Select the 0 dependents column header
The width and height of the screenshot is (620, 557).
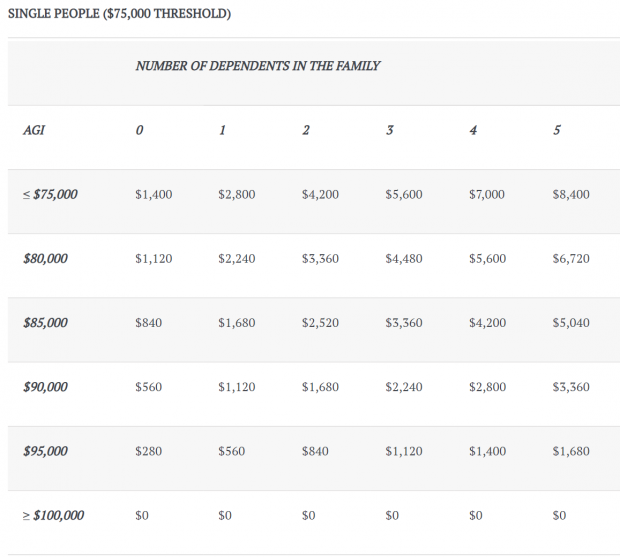(x=139, y=130)
